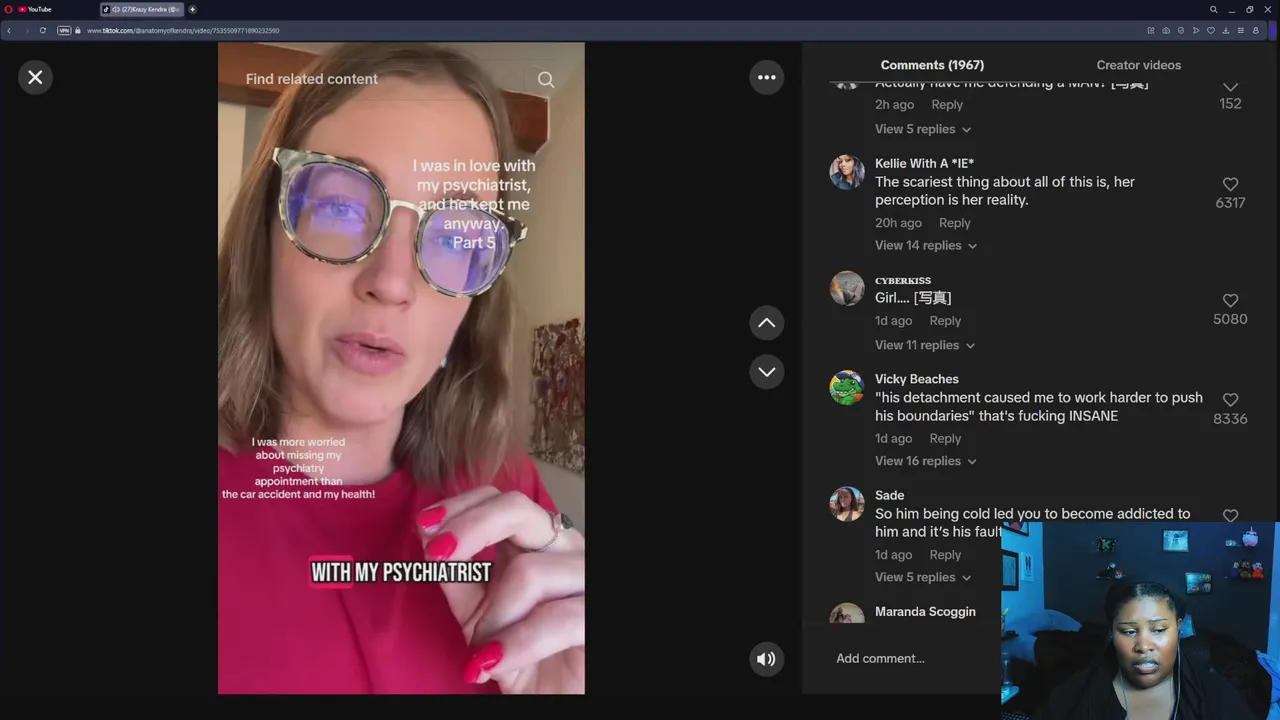Viewport: 1280px width, 720px height.
Task: Click CYBERKISS avatar picture
Action: (847, 288)
